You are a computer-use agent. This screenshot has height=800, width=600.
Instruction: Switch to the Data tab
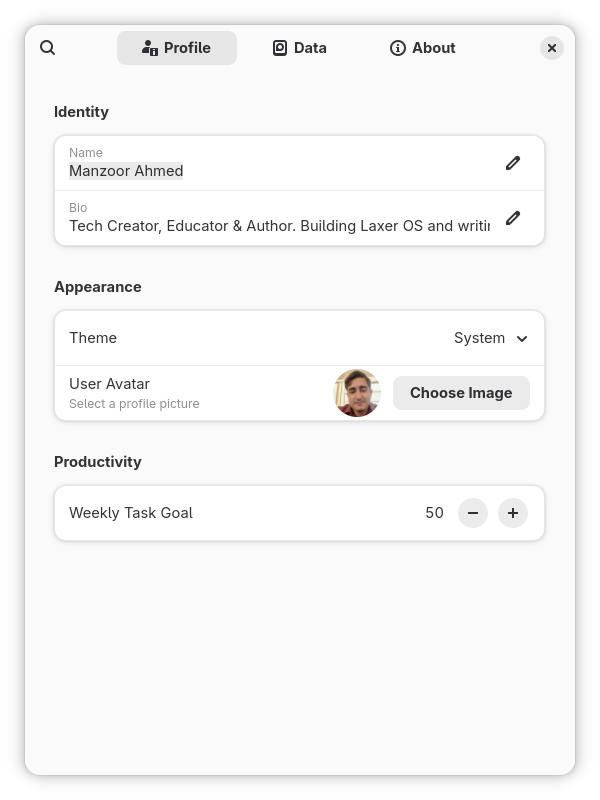click(x=299, y=47)
